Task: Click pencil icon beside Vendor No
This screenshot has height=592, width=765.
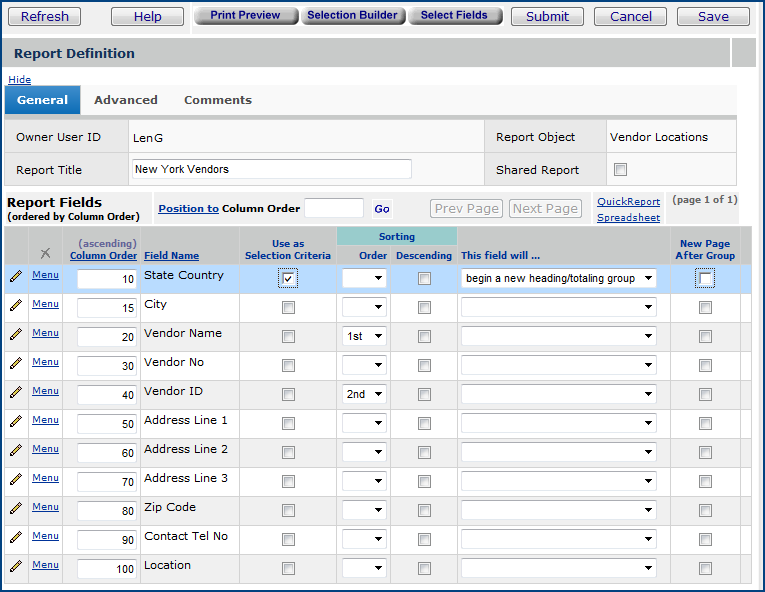Action: [15, 363]
